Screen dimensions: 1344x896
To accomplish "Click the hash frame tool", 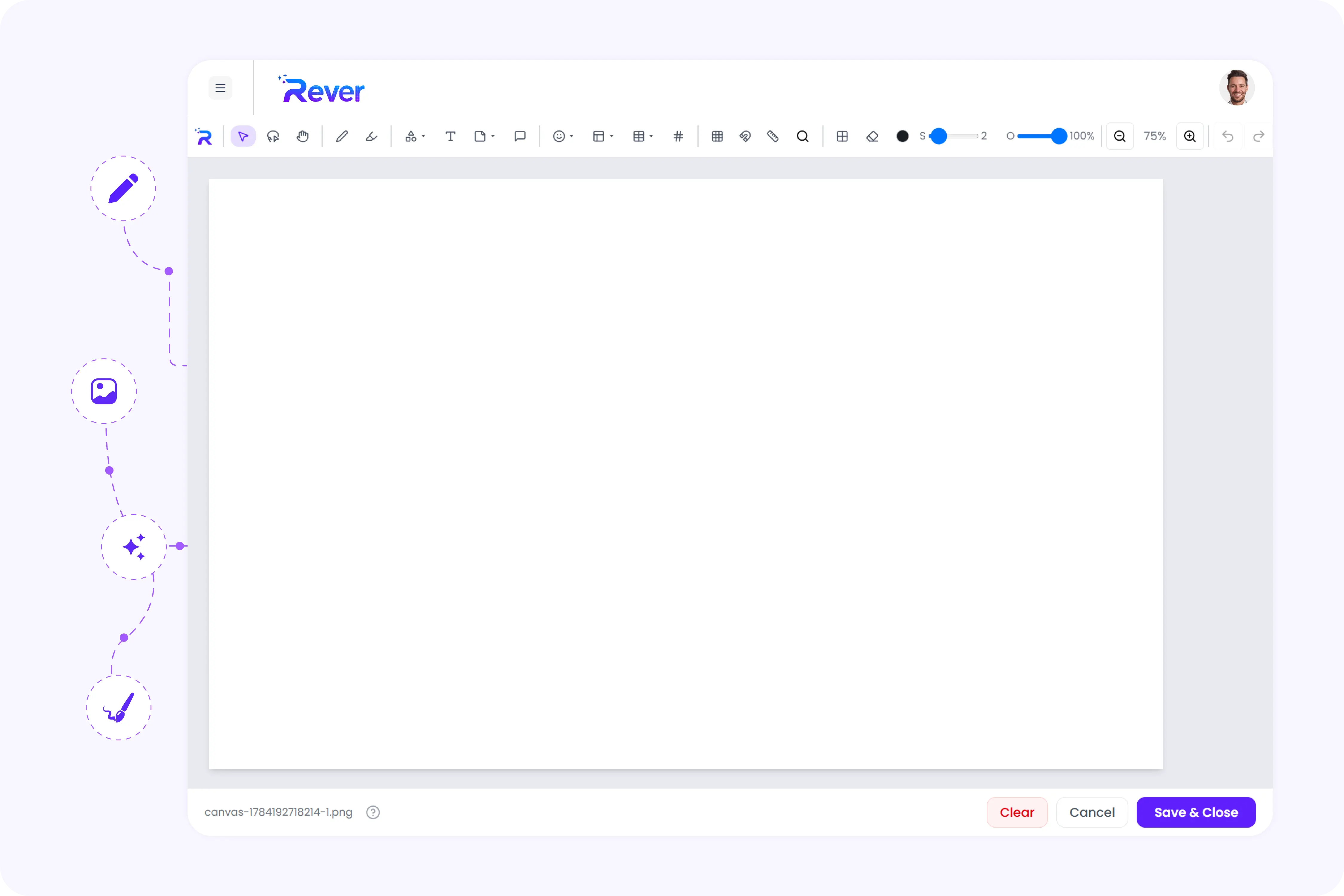I will pos(678,136).
